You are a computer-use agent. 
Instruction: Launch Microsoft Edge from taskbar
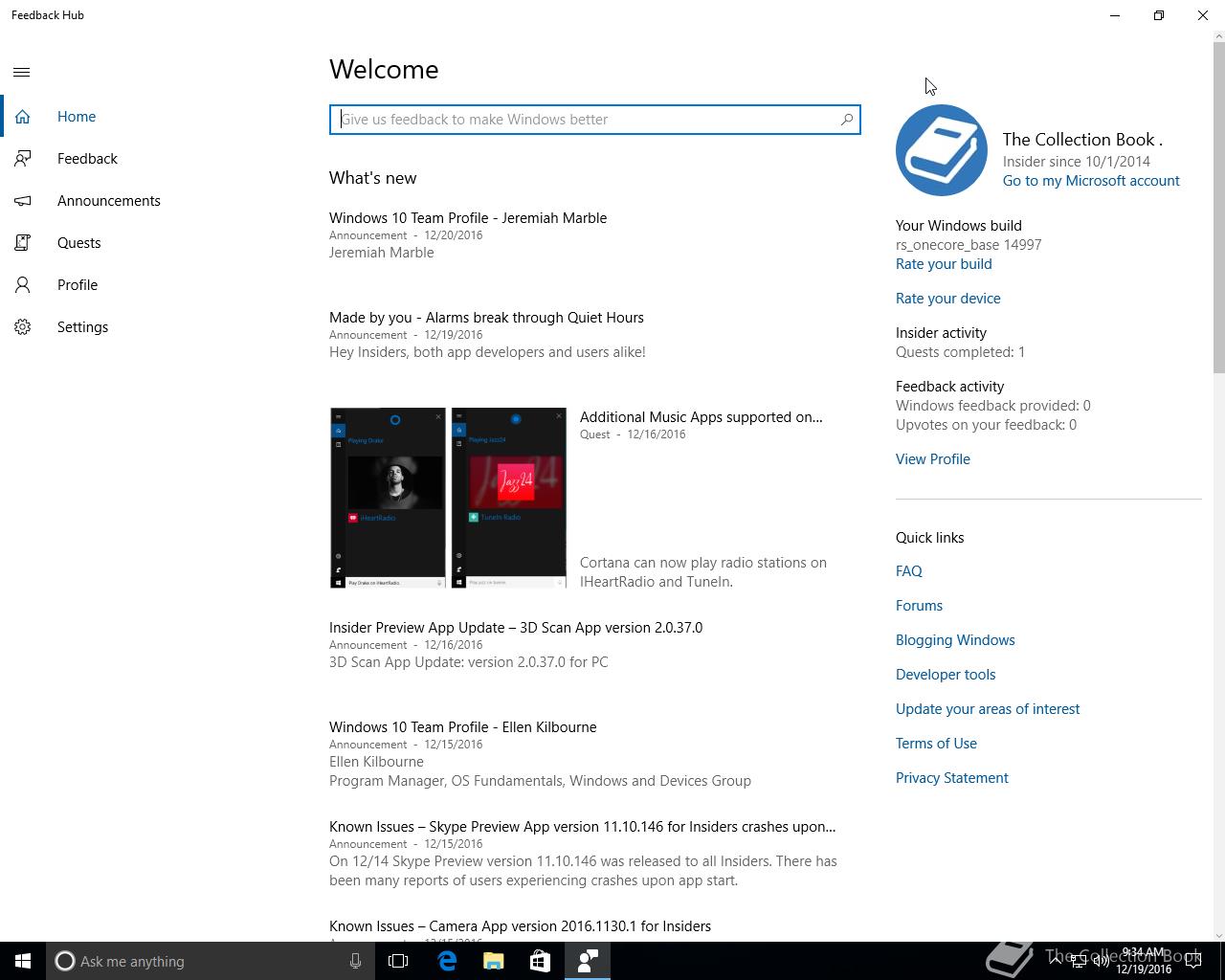(x=447, y=961)
